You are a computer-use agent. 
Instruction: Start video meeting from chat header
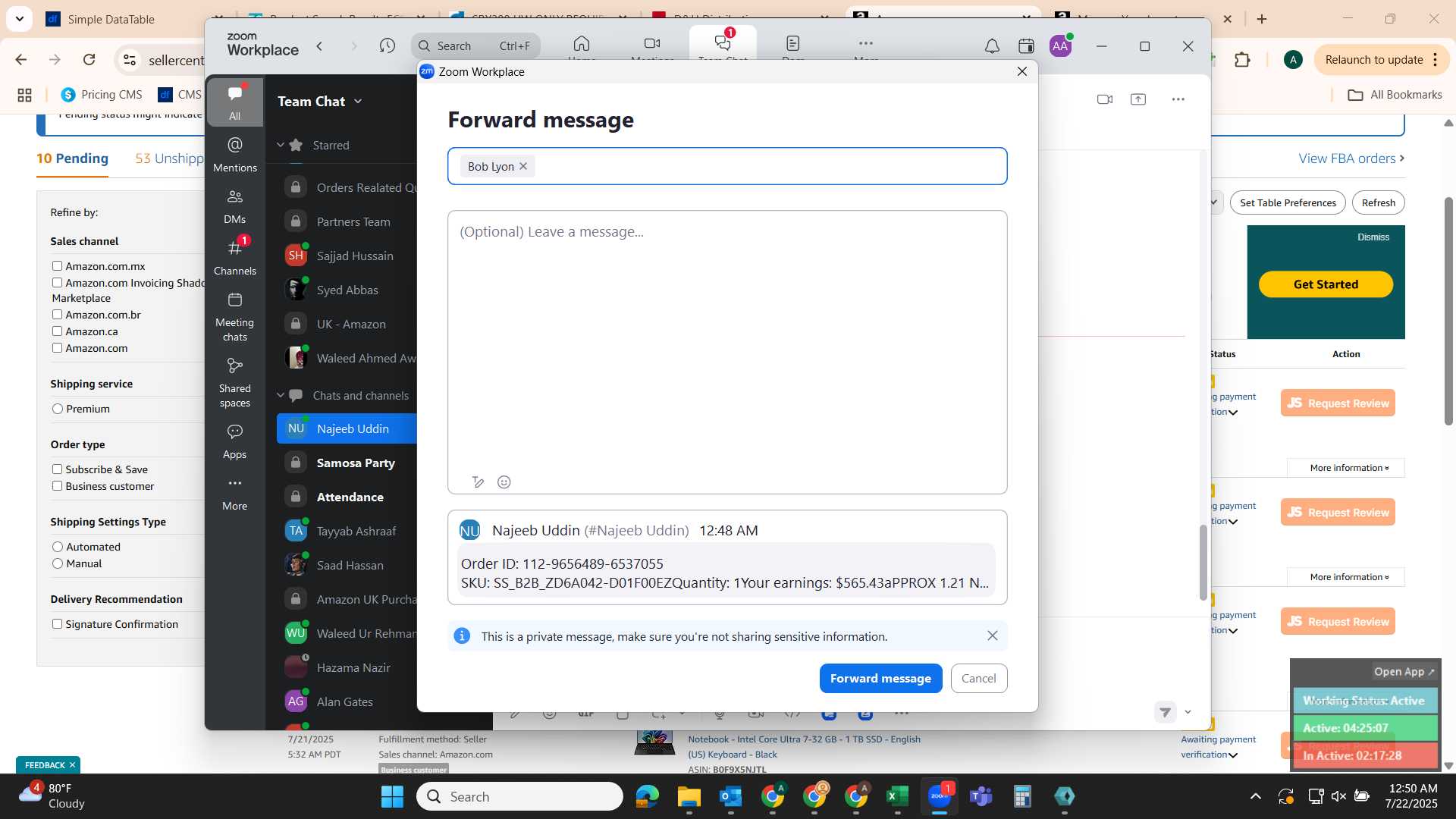pyautogui.click(x=1105, y=99)
